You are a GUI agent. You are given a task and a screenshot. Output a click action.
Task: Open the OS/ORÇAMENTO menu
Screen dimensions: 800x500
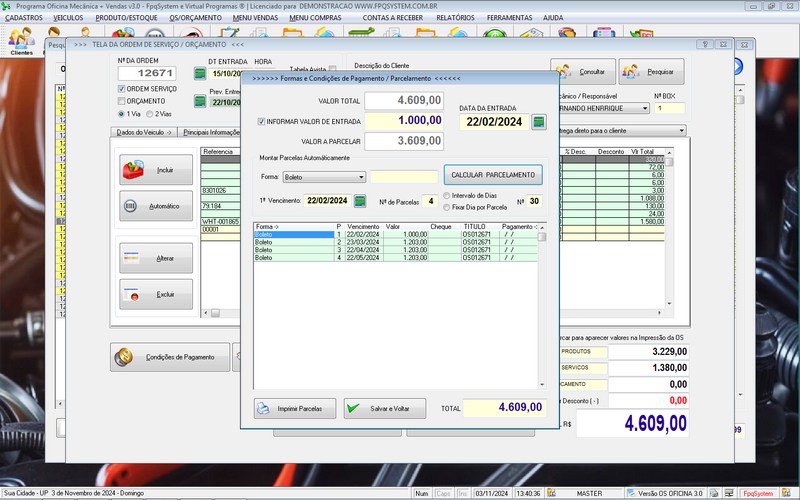click(195, 18)
